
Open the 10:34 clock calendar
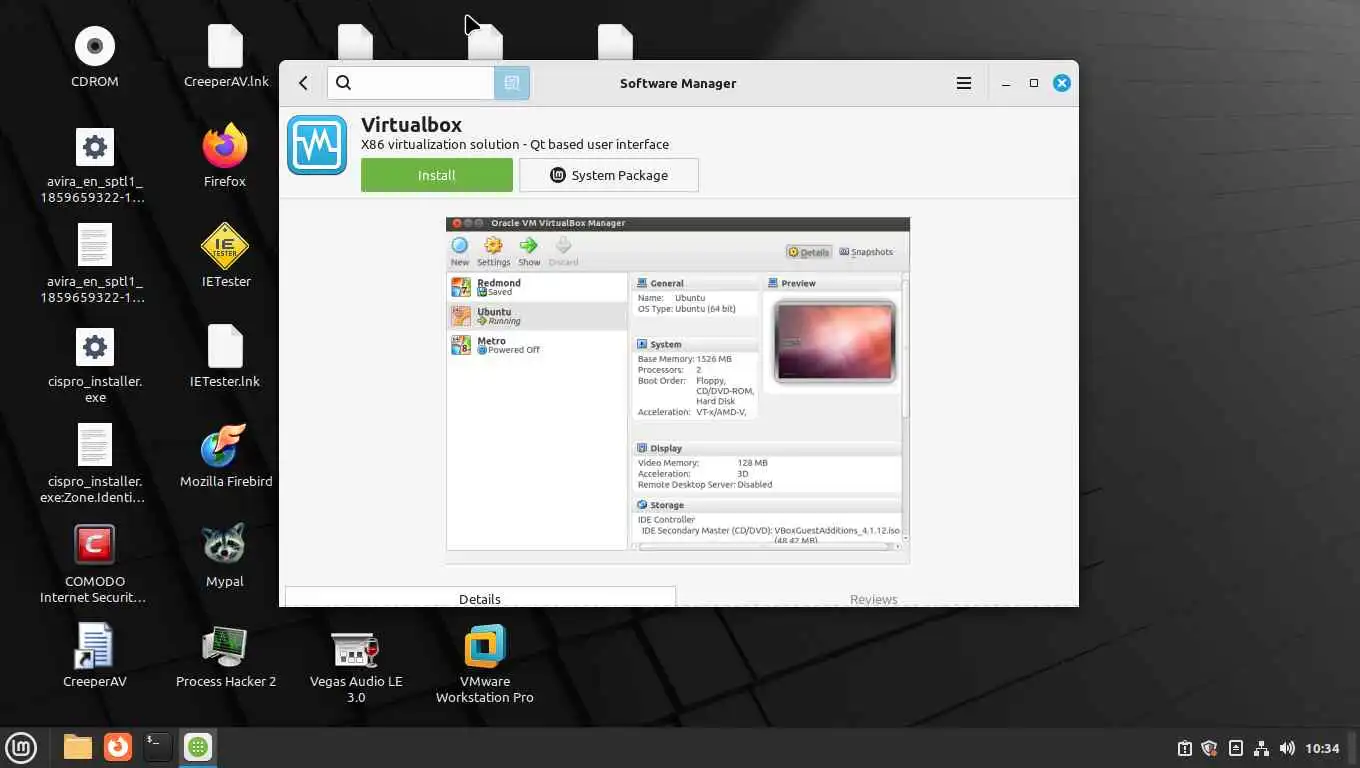(x=1322, y=748)
